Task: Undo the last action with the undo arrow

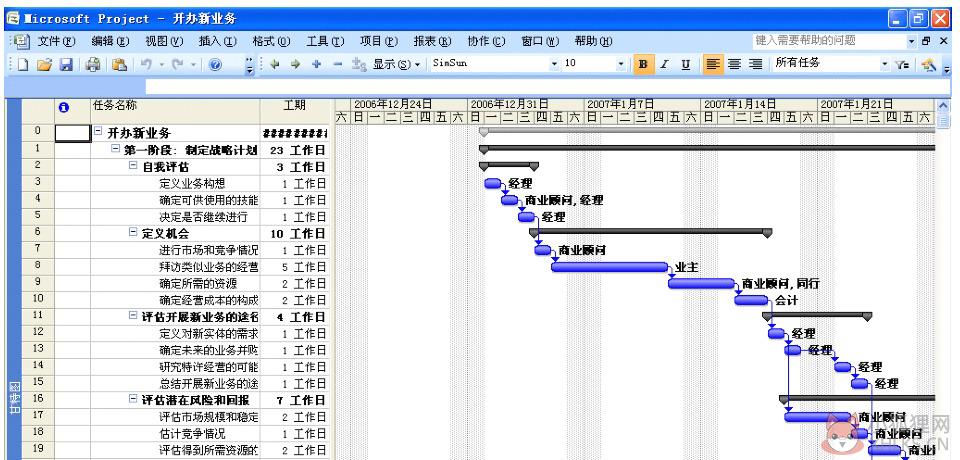Action: (146, 64)
